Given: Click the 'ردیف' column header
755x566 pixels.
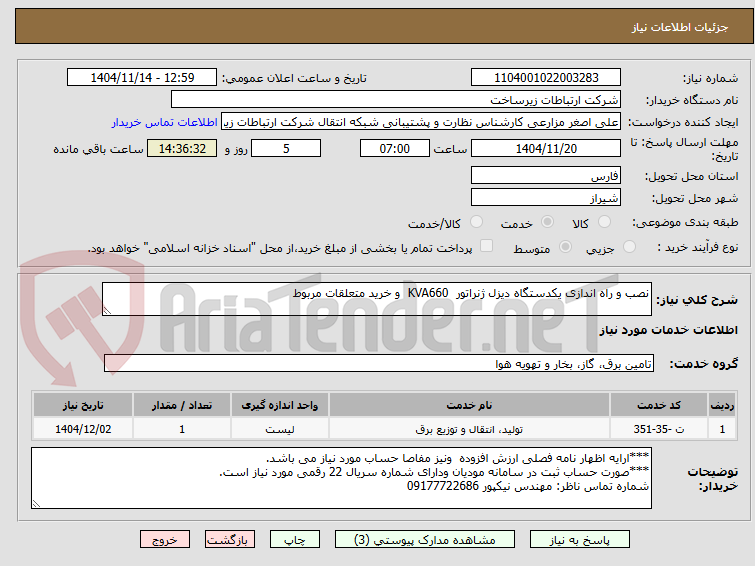Looking at the screenshot, I should coord(722,405).
